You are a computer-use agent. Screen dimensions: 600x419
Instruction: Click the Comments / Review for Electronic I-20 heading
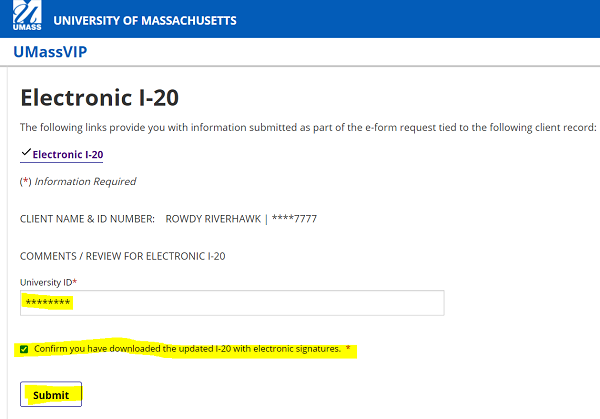[x=122, y=256]
